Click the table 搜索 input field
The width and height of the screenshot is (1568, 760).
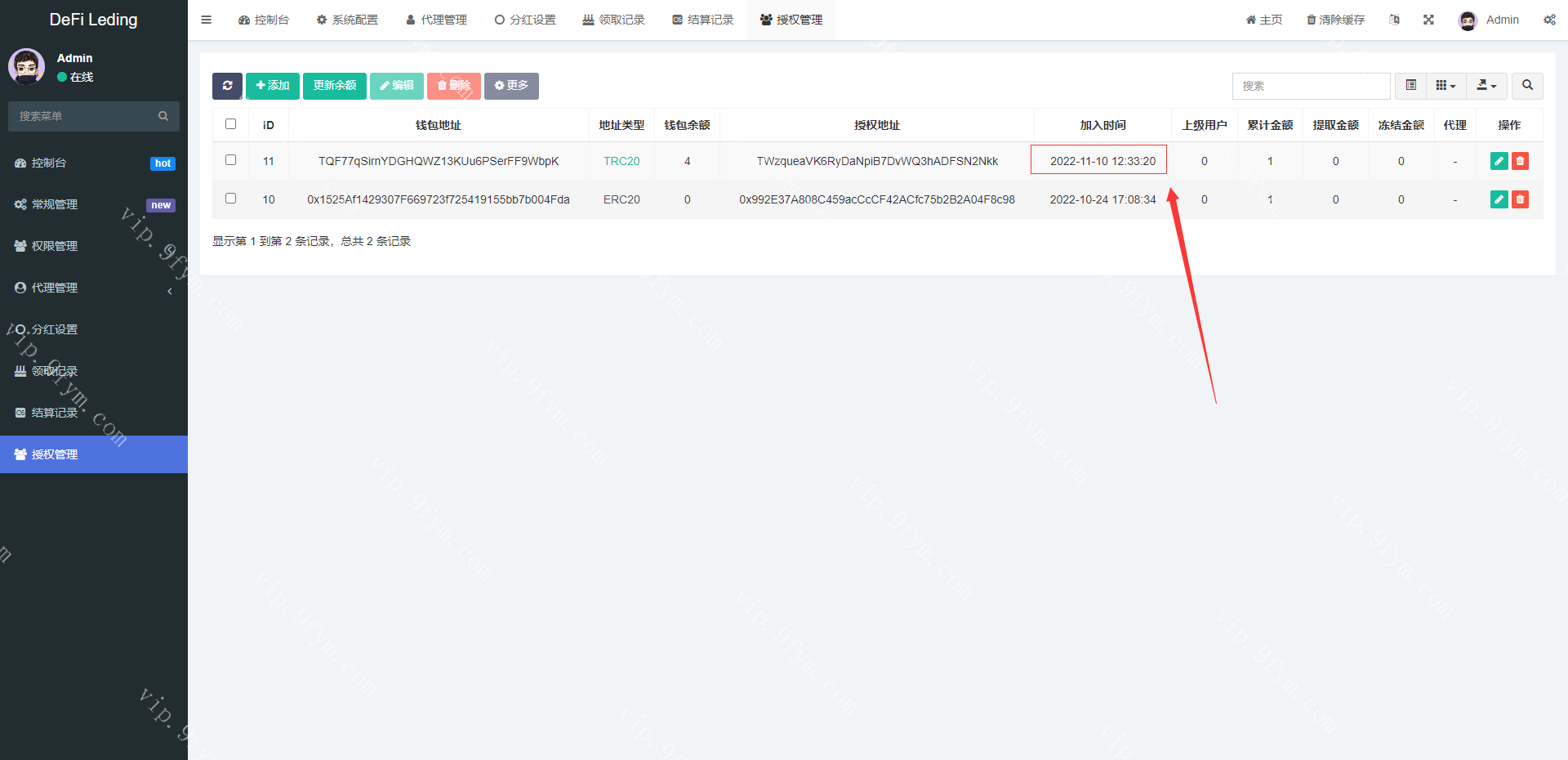coord(1311,86)
